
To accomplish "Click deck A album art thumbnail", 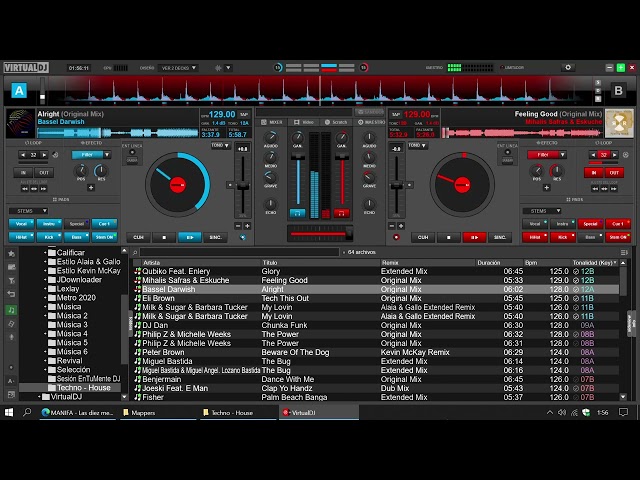I will [20, 123].
